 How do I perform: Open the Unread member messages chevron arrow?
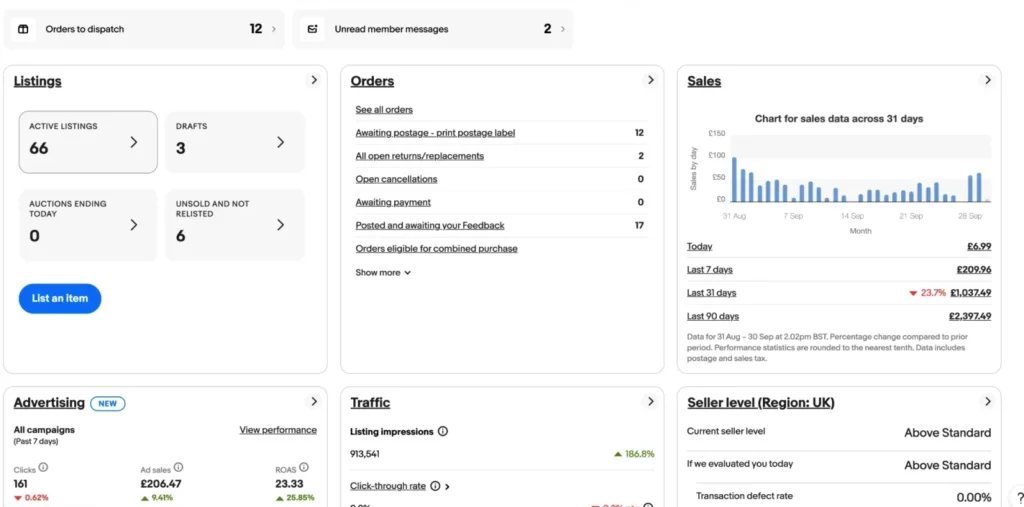(562, 29)
